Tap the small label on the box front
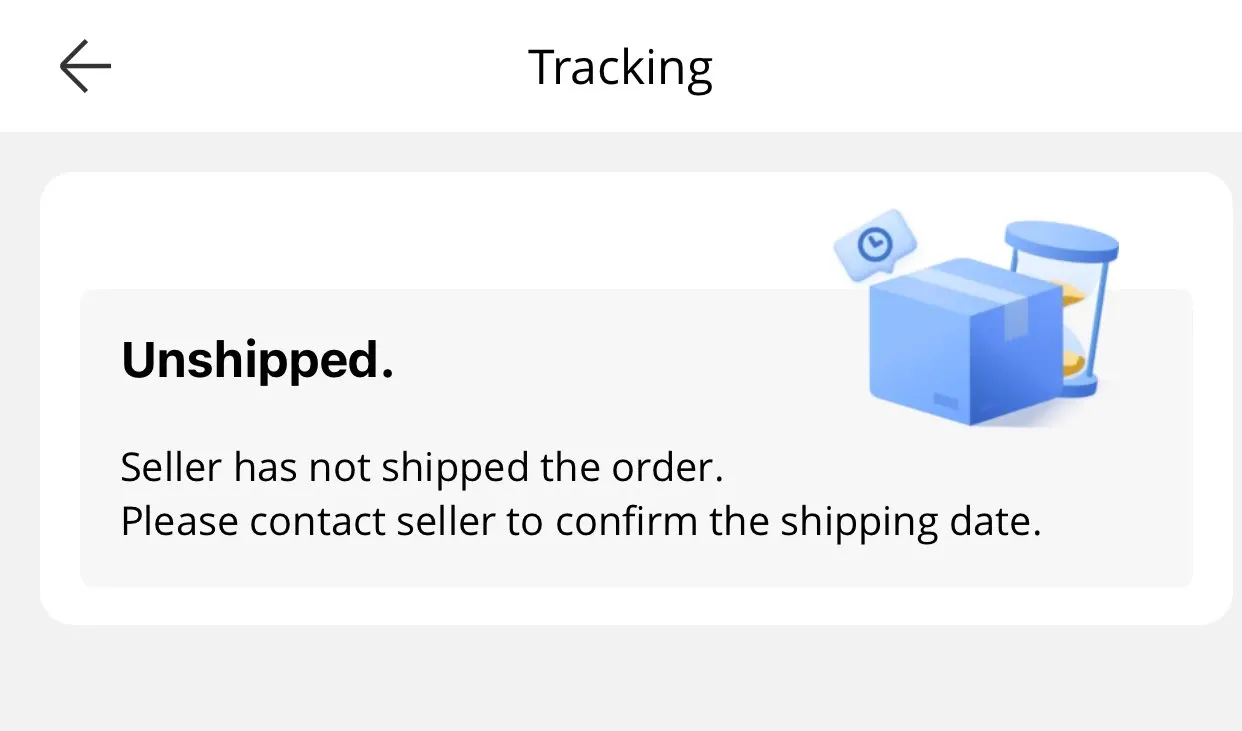The image size is (1242, 731). click(944, 400)
